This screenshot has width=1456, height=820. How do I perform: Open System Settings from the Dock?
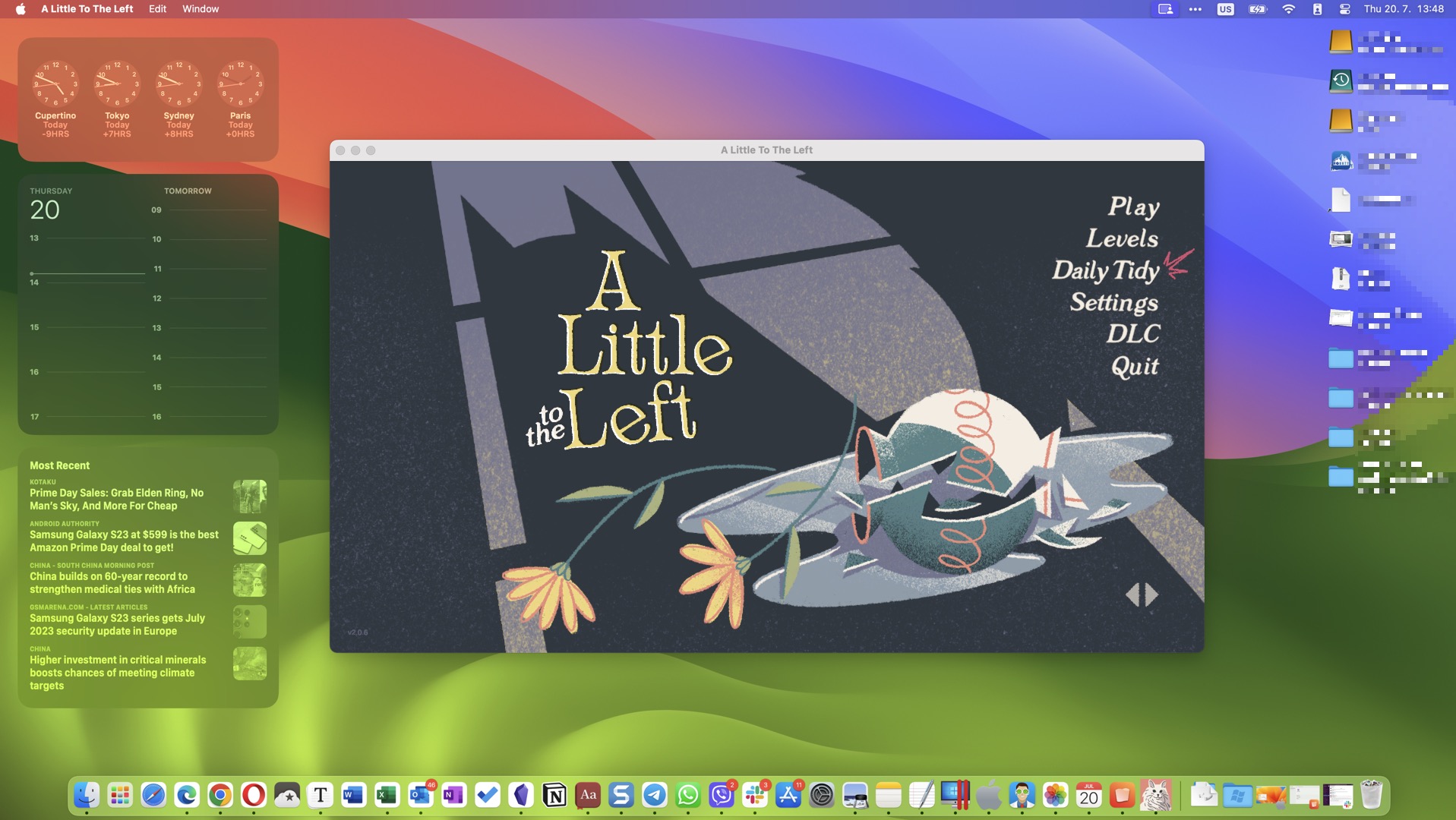pyautogui.click(x=822, y=795)
